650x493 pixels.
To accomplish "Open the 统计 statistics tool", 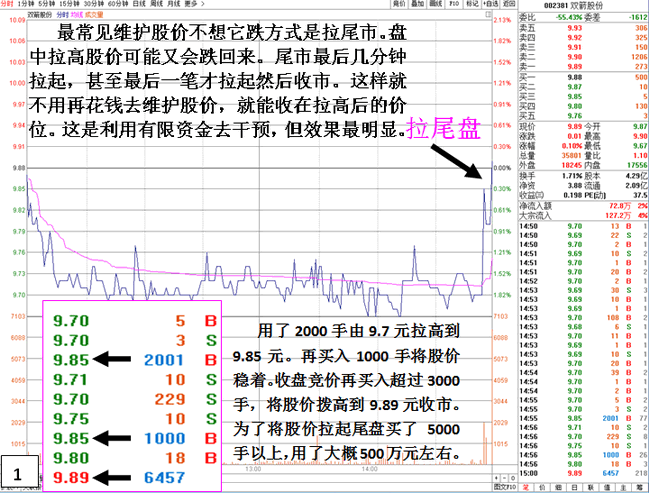I will pos(435,5).
